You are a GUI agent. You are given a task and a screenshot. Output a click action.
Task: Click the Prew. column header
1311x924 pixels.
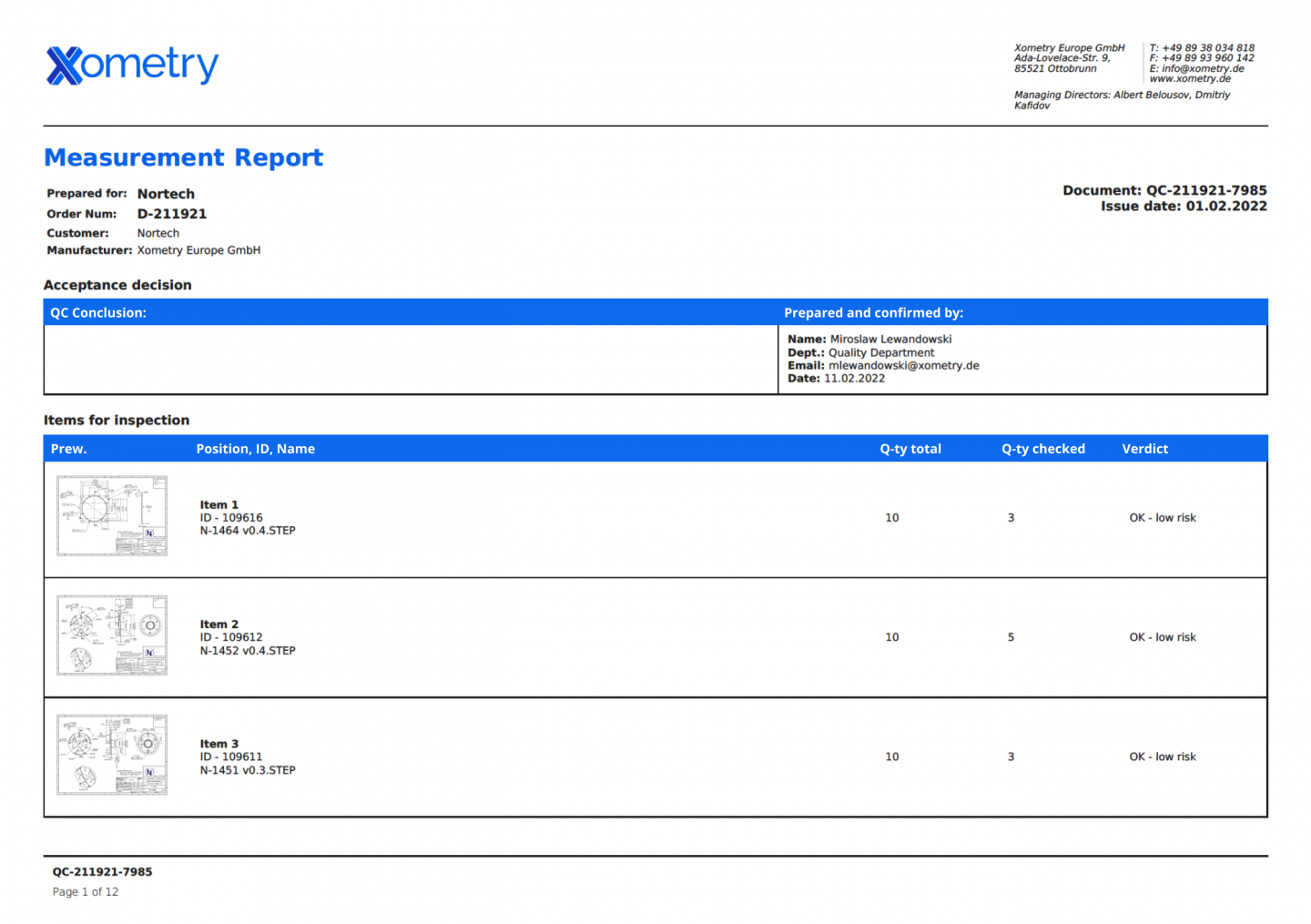point(69,449)
